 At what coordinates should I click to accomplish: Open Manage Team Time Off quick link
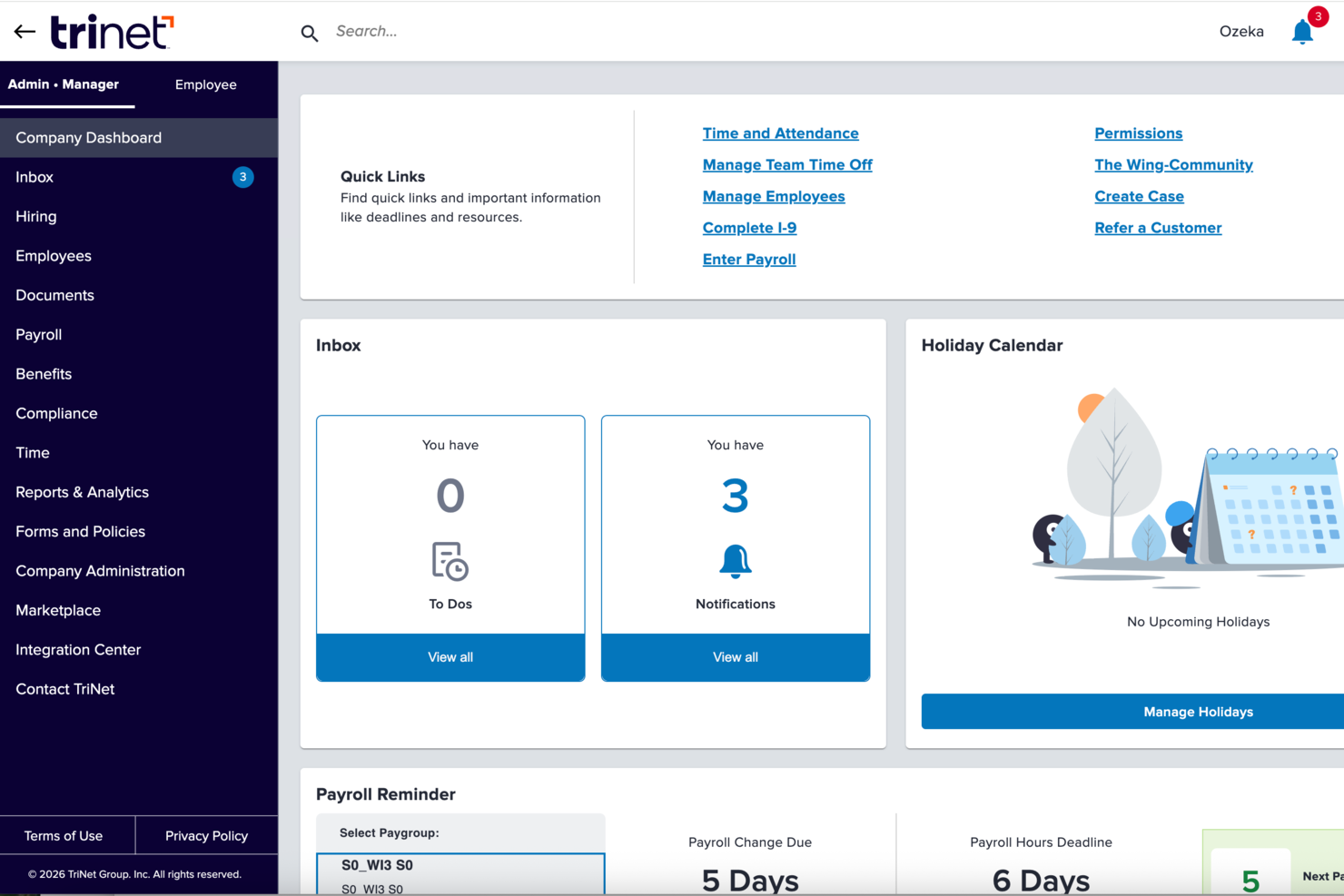click(786, 164)
